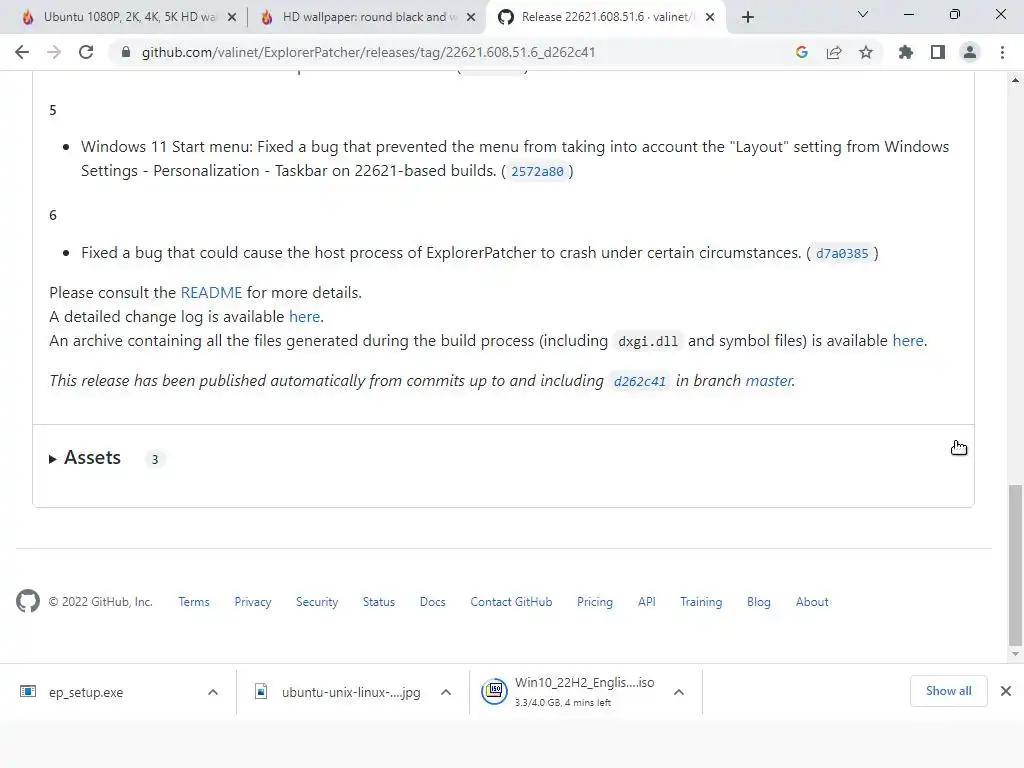Open the Blog footer link
Image resolution: width=1024 pixels, height=768 pixels.
(x=759, y=601)
